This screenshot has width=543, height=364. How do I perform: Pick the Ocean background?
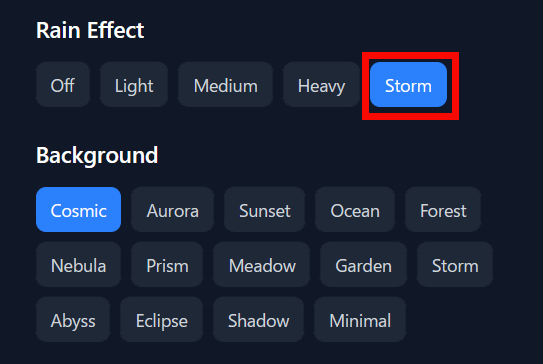point(355,210)
